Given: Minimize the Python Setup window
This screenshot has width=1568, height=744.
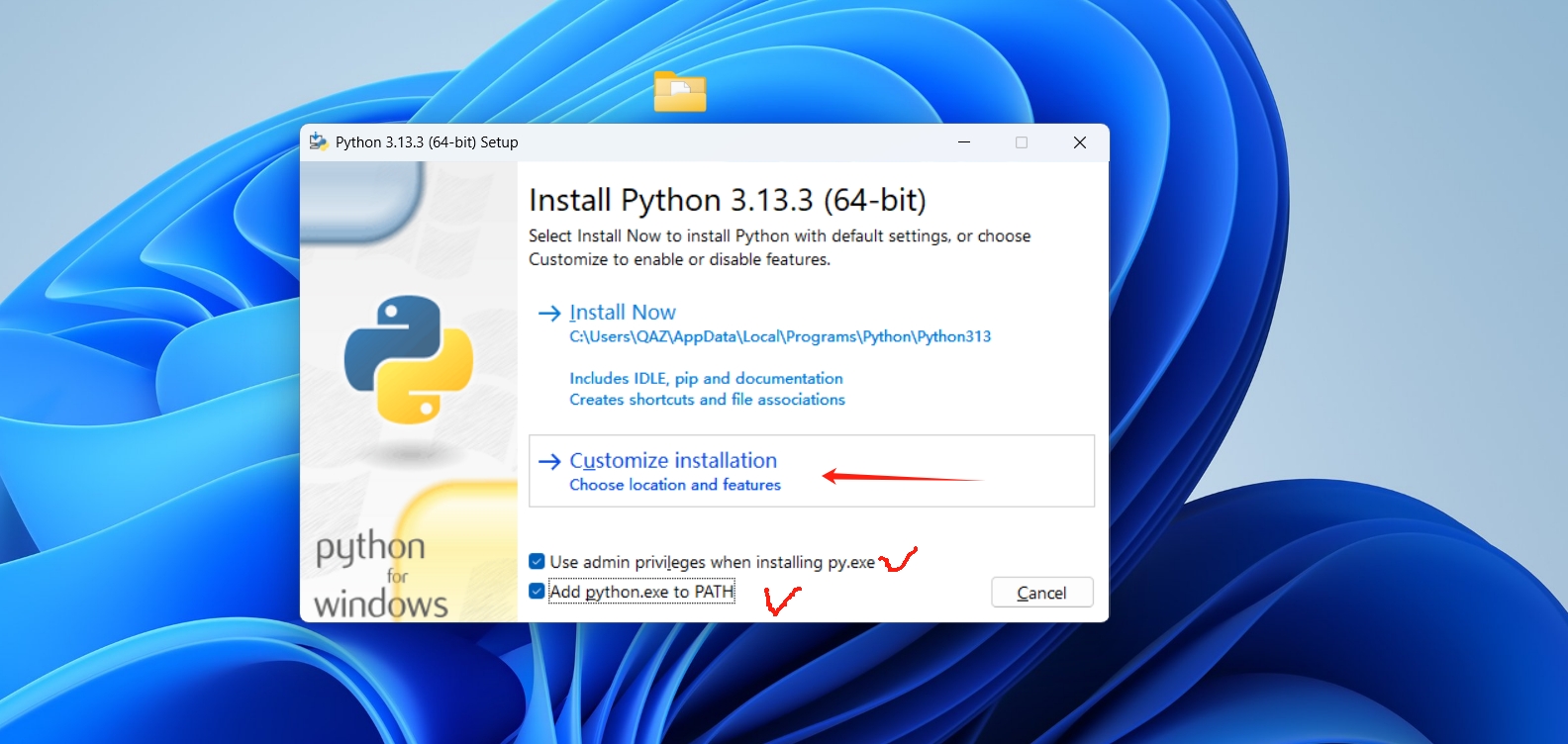Looking at the screenshot, I should pos(963,142).
